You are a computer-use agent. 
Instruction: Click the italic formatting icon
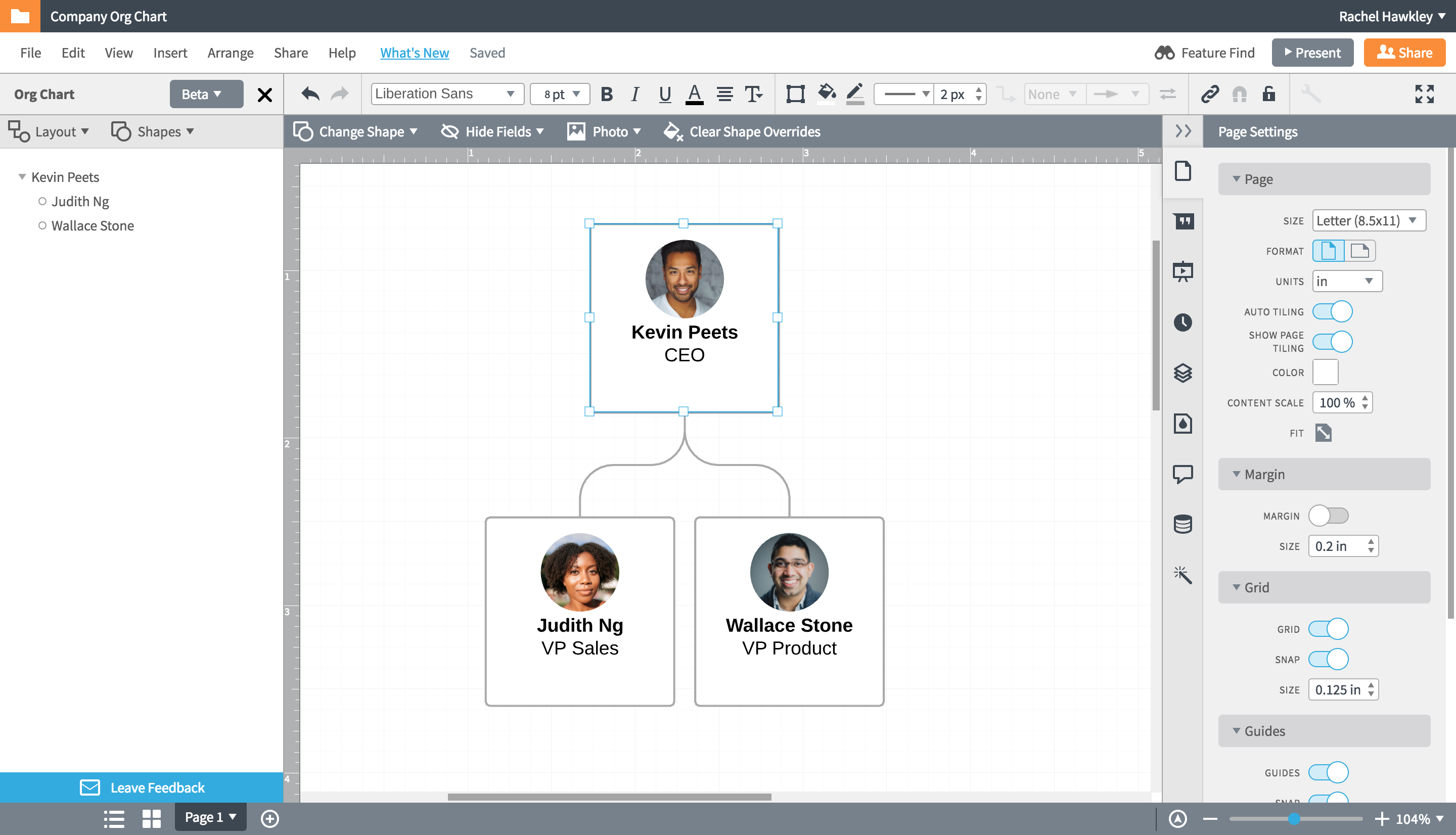pyautogui.click(x=635, y=94)
